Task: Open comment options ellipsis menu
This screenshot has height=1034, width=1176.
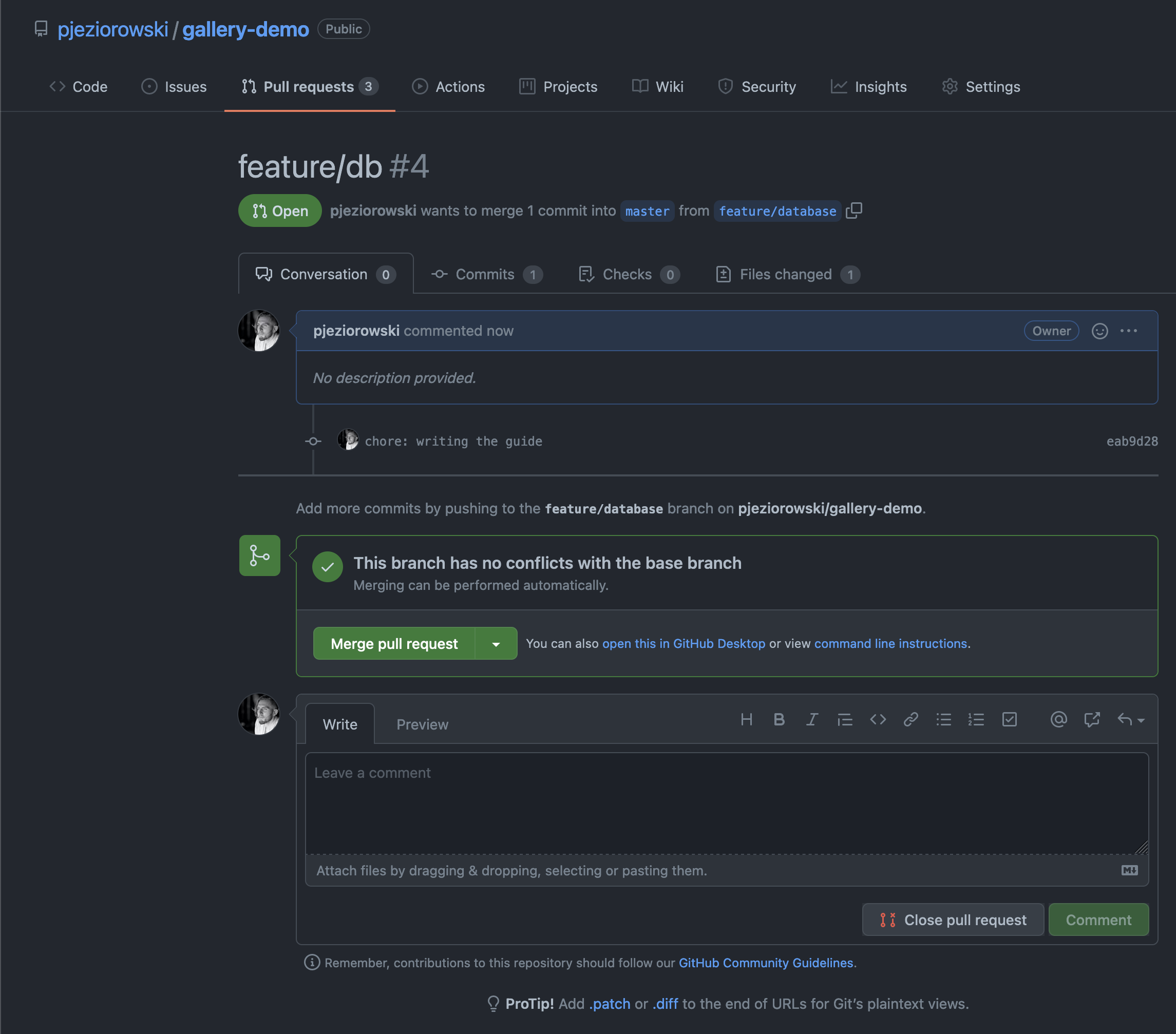Action: (1128, 331)
